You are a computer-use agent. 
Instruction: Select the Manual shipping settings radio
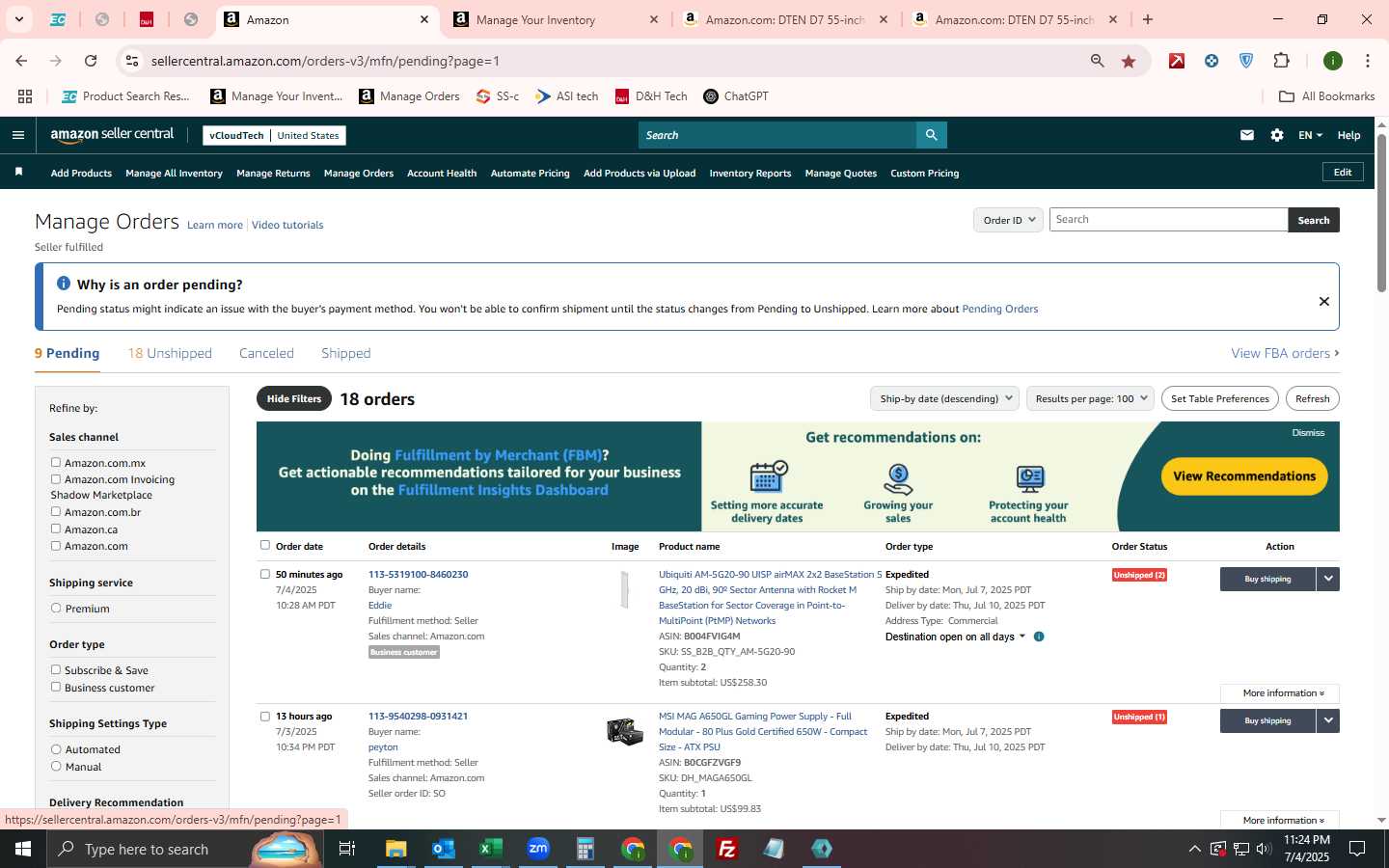(x=56, y=767)
